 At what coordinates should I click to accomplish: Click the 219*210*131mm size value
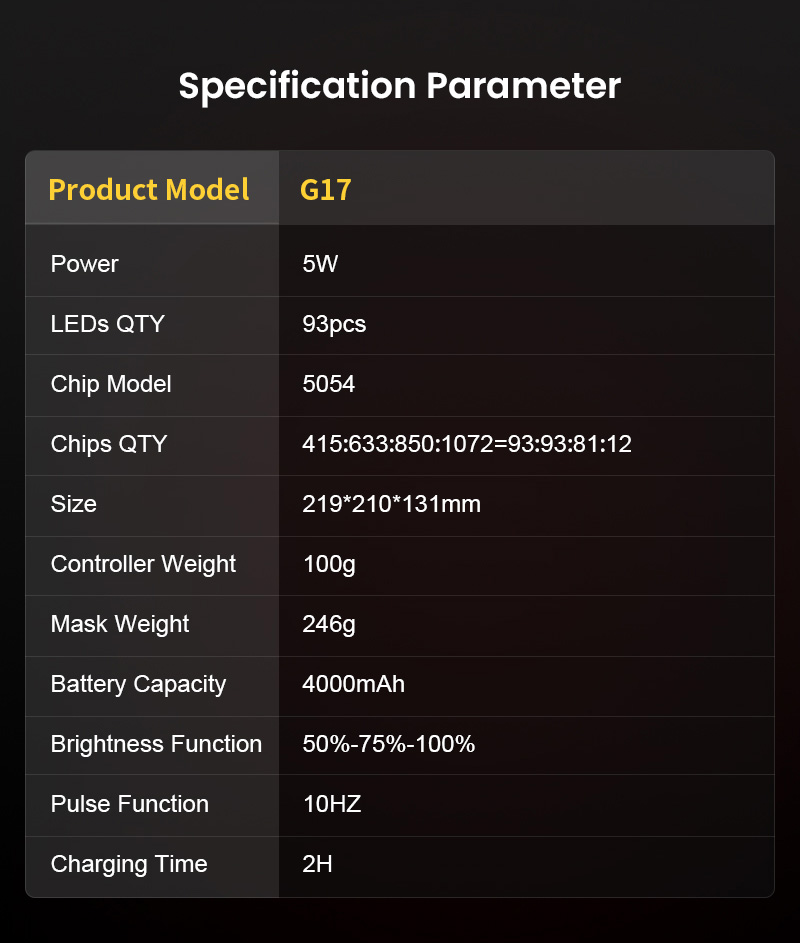pos(391,504)
